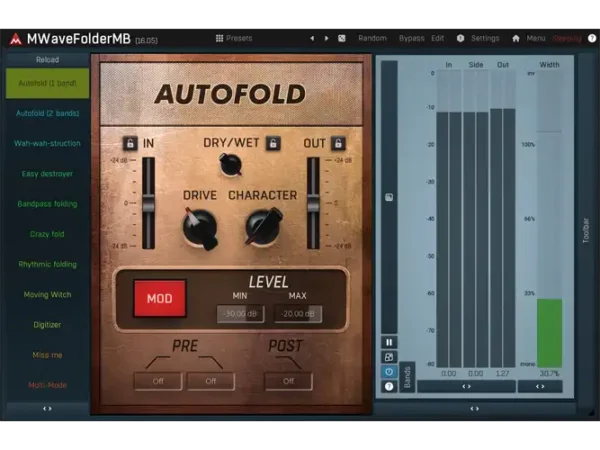Toggle the OUT lock icon
The height and width of the screenshot is (450, 600).
pos(338,143)
